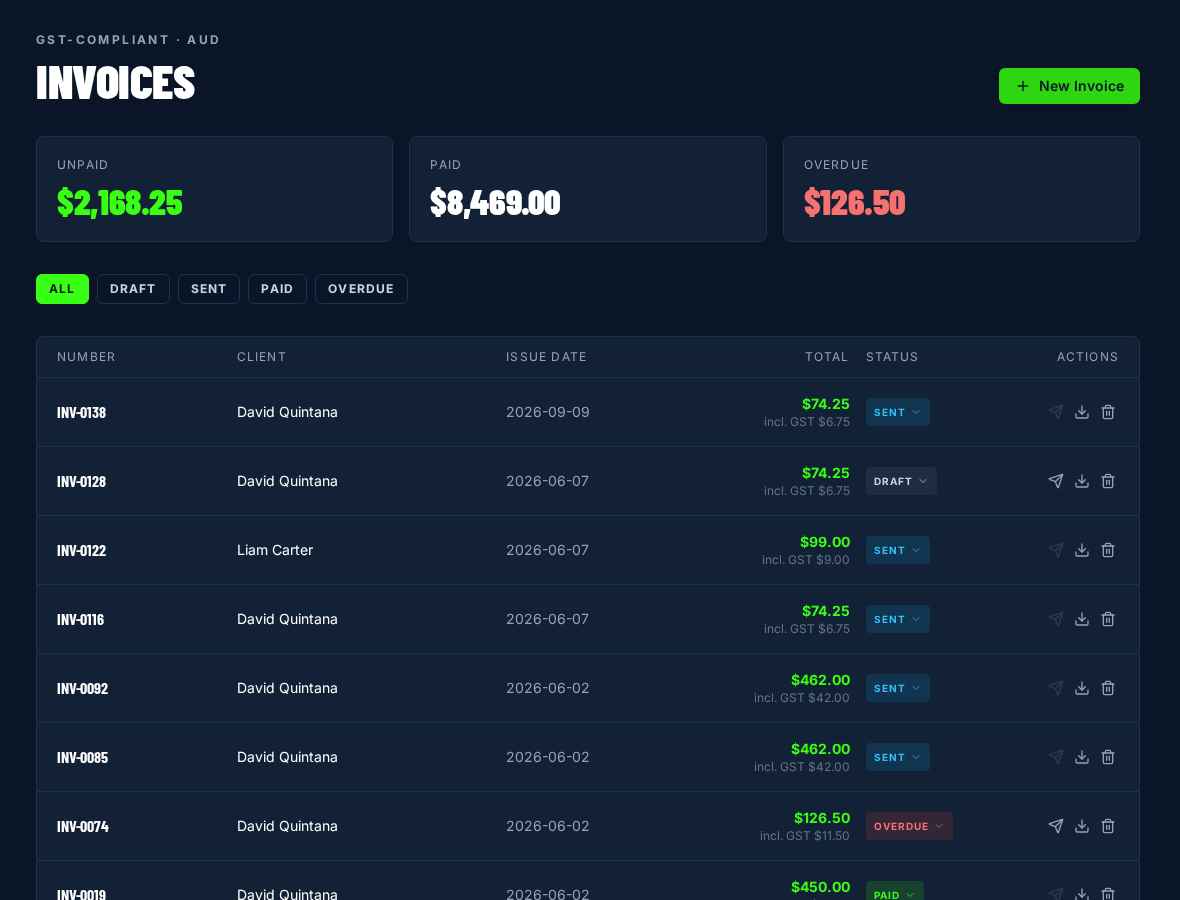Open the Overdue status dropdown for INV-0074
This screenshot has width=1180, height=900.
click(x=909, y=826)
